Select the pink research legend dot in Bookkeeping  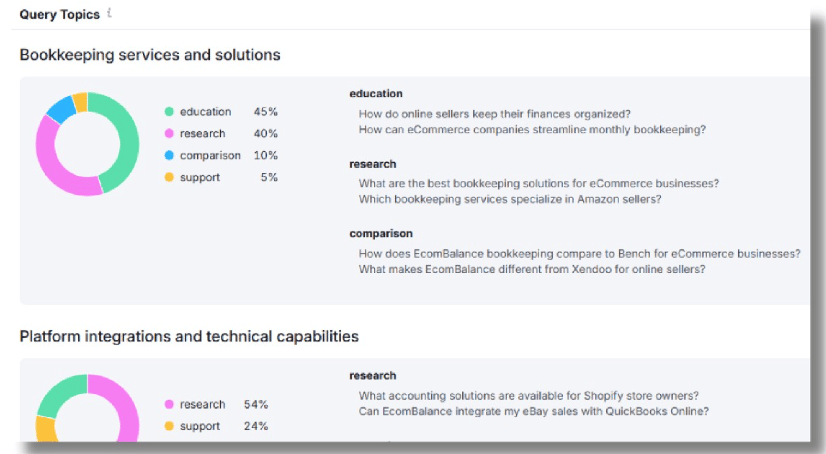(169, 133)
